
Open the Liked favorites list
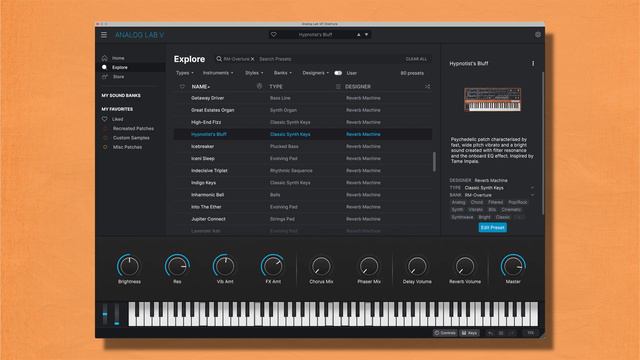tap(118, 119)
